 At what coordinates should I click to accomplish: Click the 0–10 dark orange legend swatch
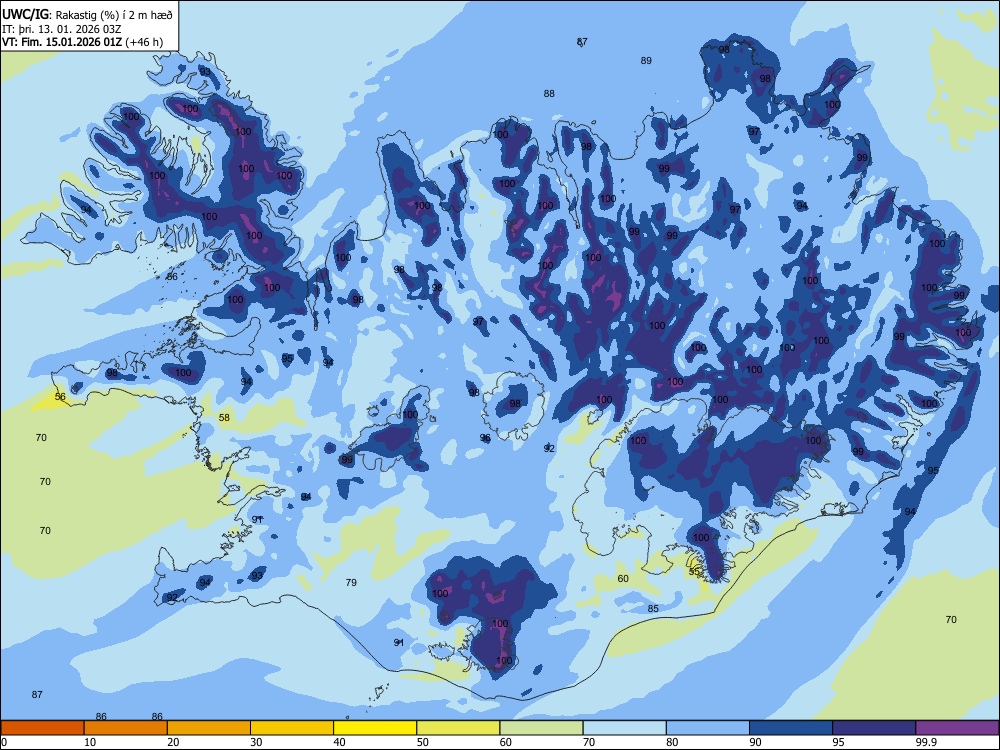[x=42, y=728]
